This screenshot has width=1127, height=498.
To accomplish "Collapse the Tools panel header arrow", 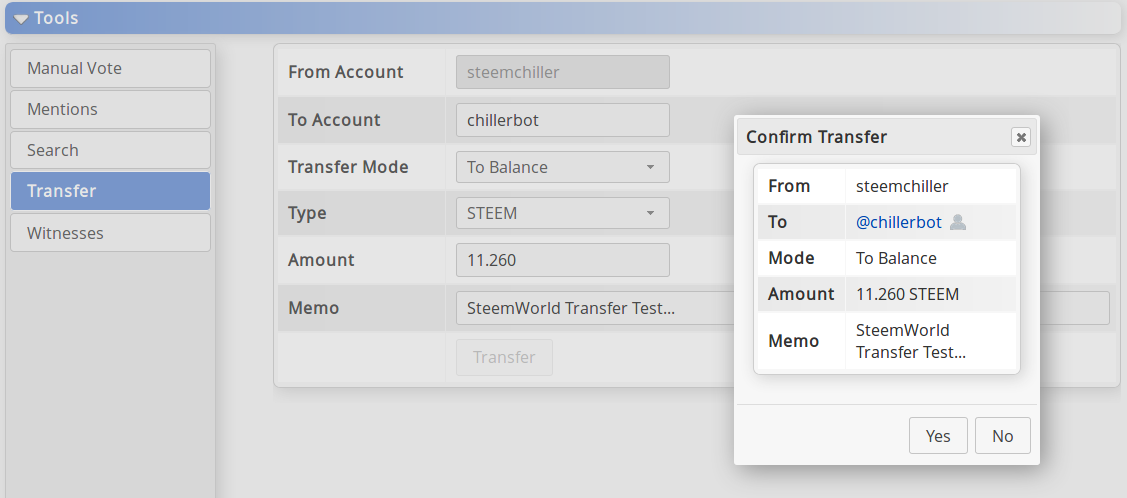I will [x=21, y=19].
